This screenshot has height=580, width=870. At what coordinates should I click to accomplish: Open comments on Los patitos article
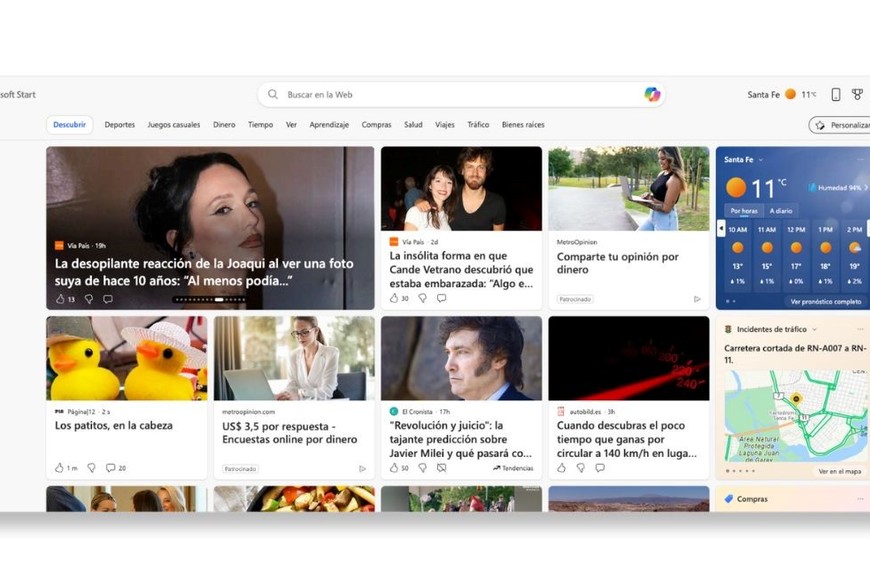pyautogui.click(x=111, y=468)
